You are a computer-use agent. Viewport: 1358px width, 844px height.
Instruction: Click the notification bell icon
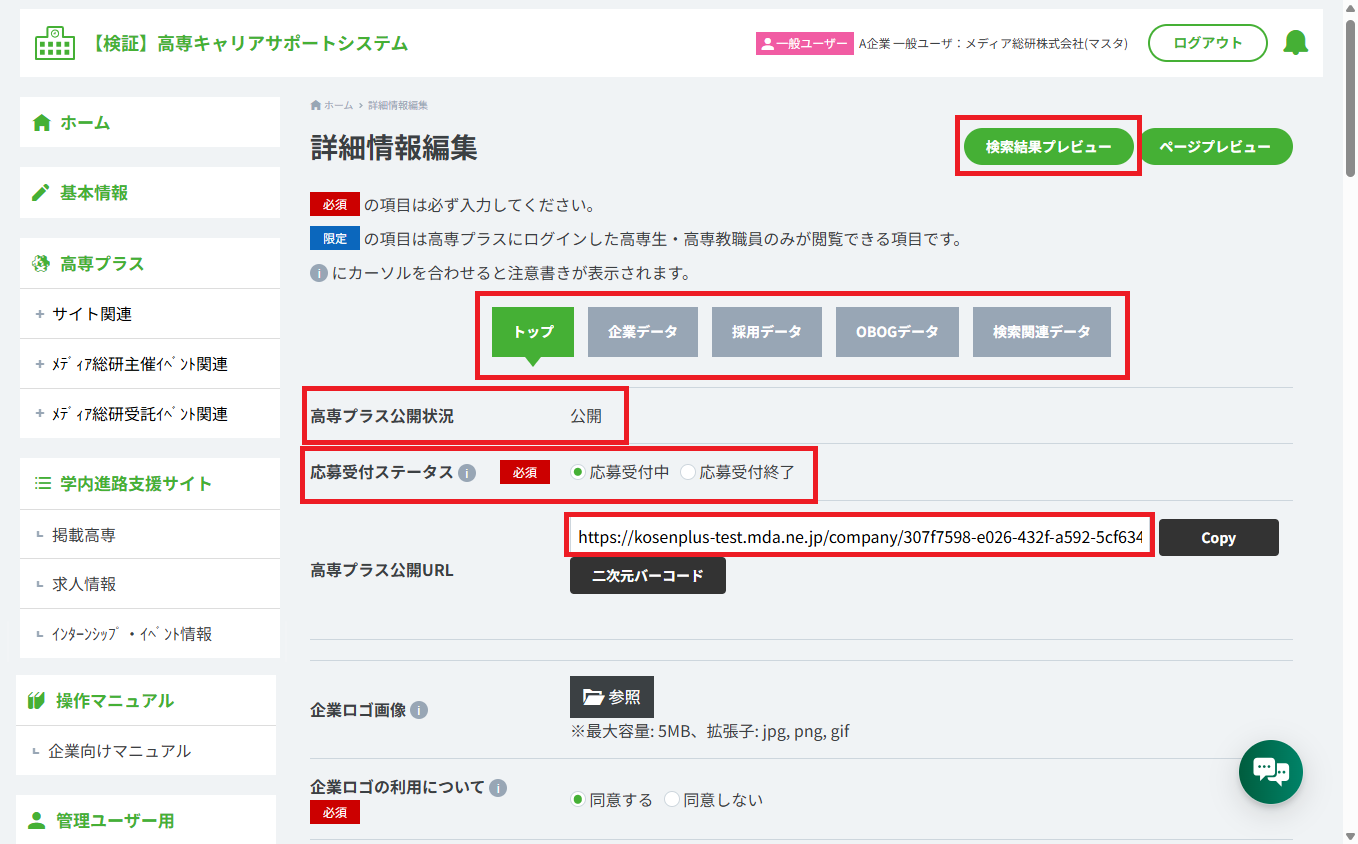point(1295,43)
